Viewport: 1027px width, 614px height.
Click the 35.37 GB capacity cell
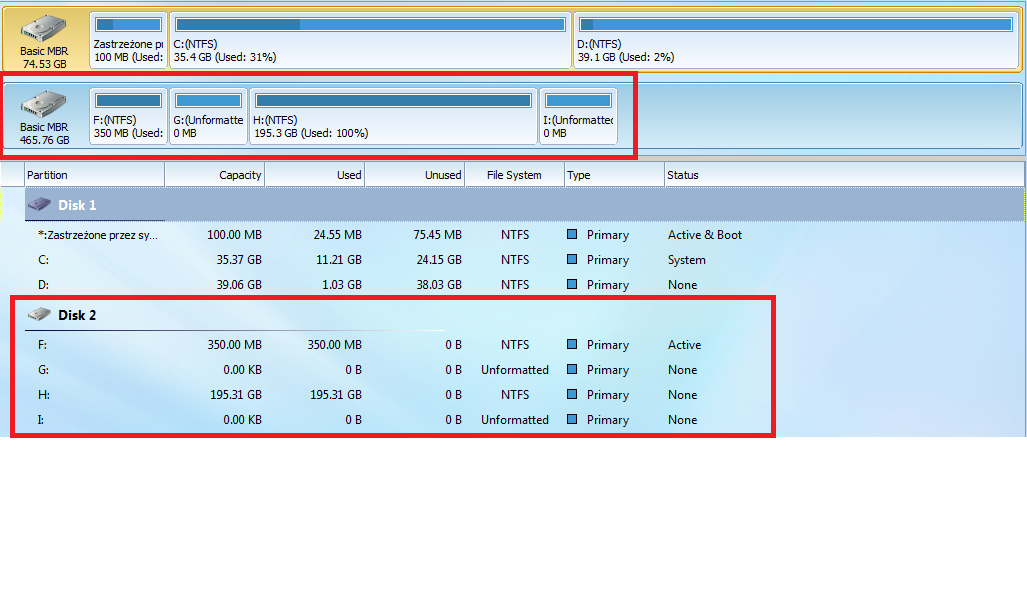(239, 259)
